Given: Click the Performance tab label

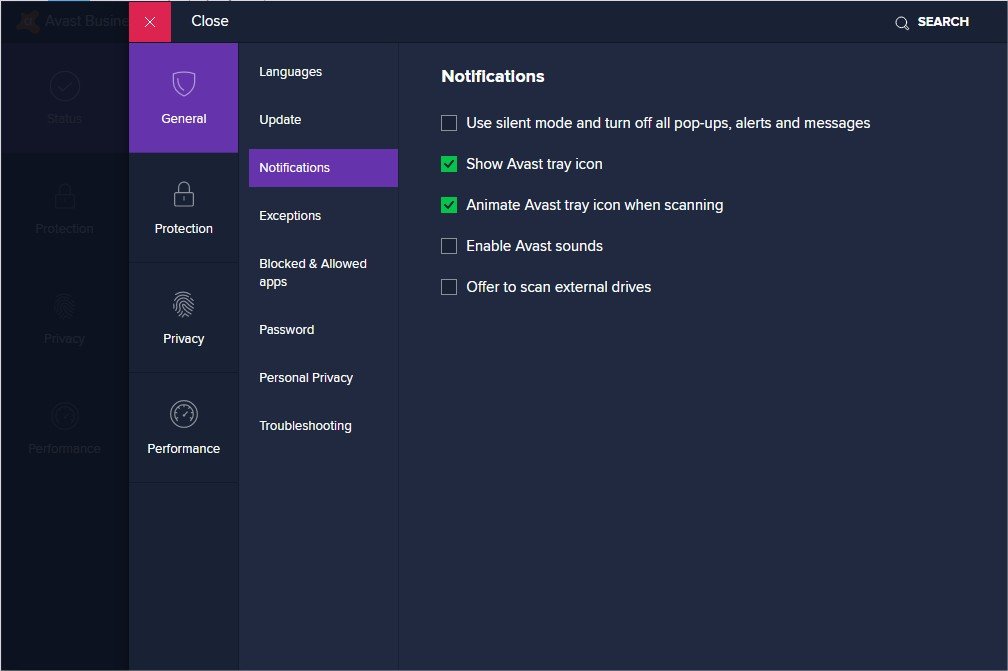Looking at the screenshot, I should click(x=184, y=449).
